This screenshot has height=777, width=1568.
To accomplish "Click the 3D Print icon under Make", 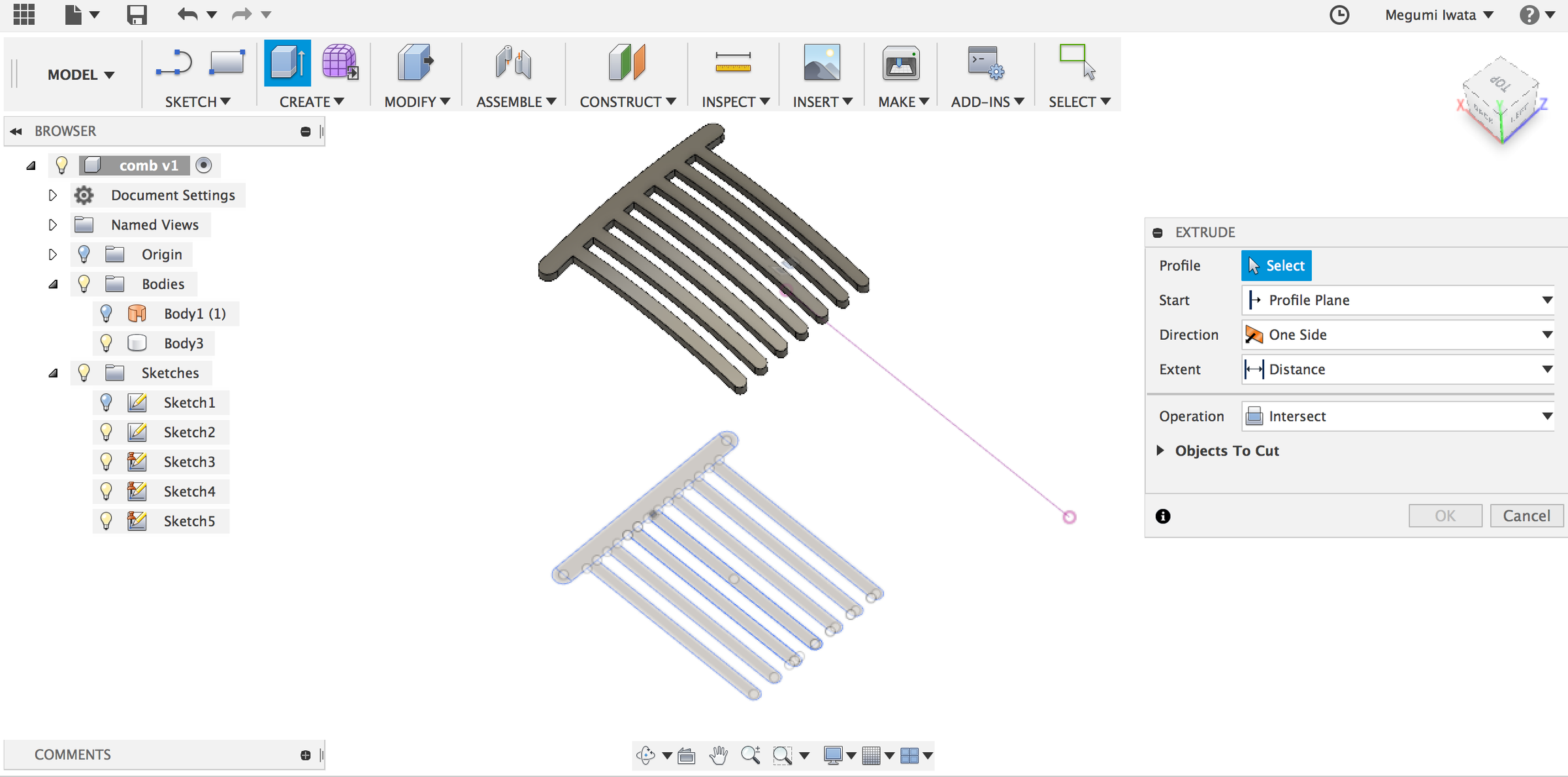I will 900,63.
